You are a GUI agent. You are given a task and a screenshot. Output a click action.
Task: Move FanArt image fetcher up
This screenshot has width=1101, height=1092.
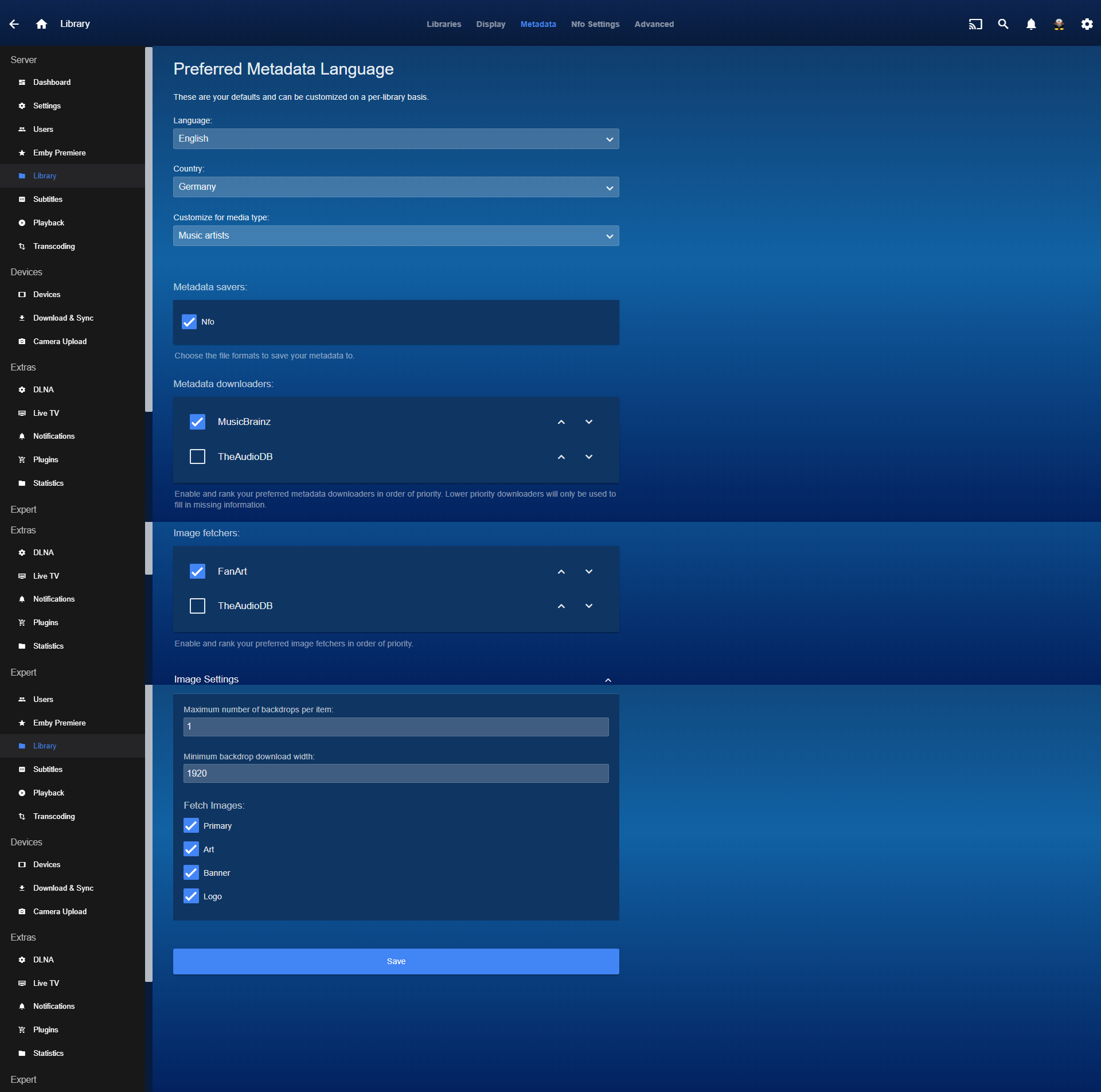click(561, 572)
